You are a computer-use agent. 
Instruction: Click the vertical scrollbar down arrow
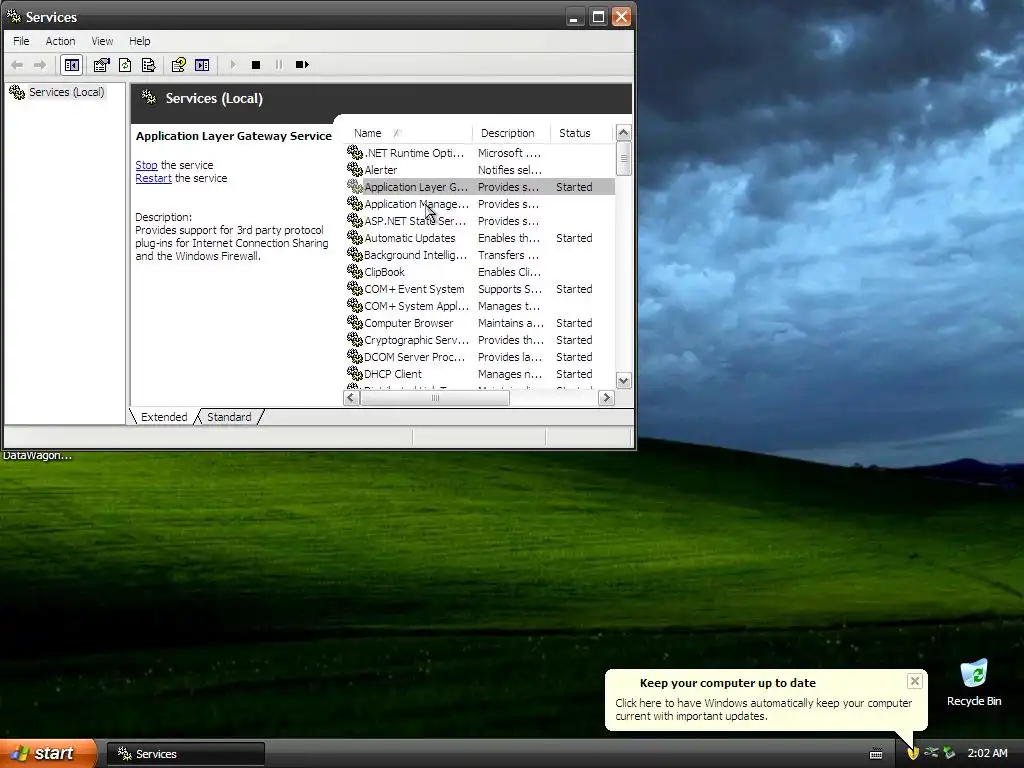pos(624,381)
